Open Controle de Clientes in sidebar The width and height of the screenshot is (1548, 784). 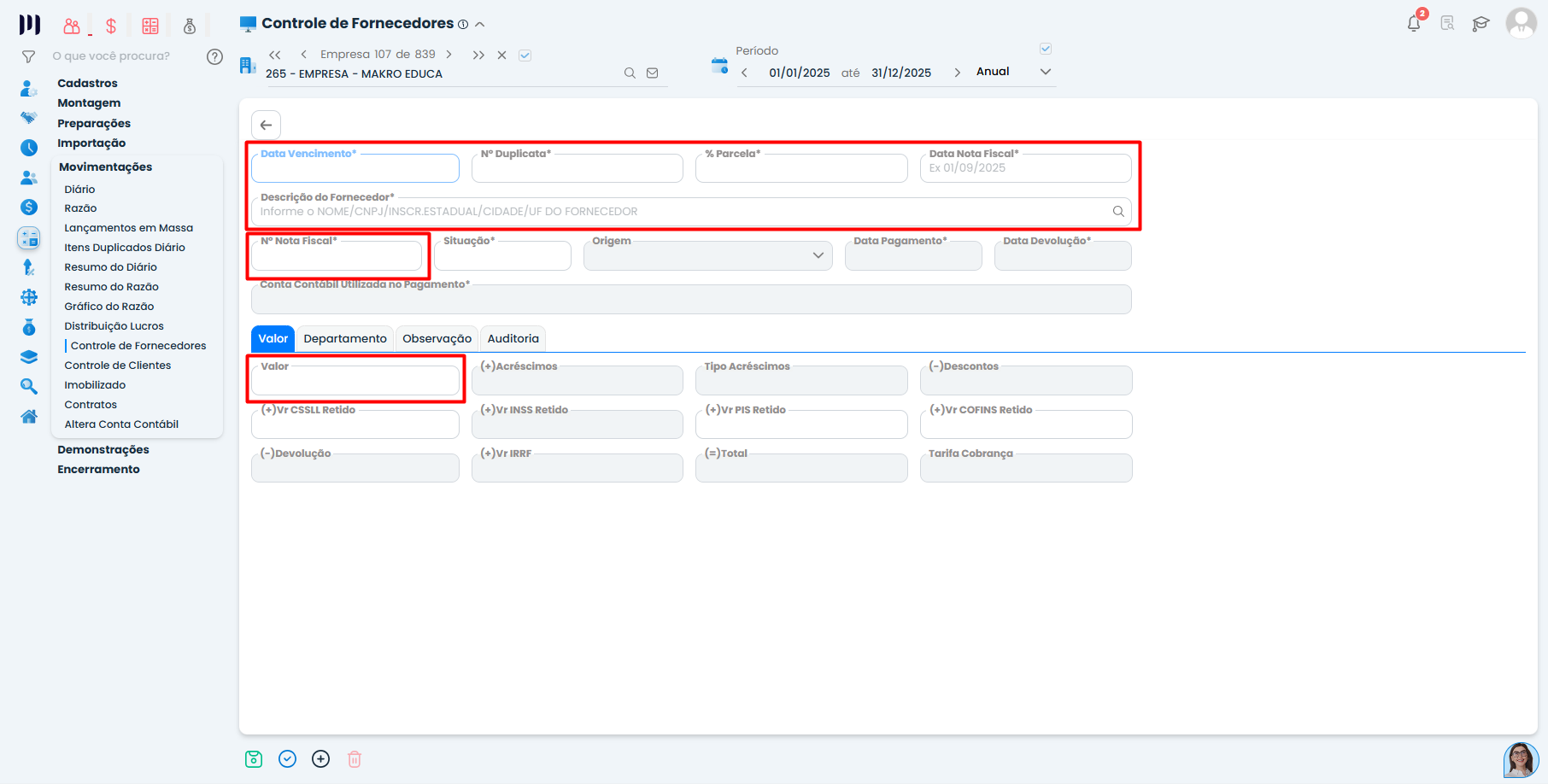[118, 366]
